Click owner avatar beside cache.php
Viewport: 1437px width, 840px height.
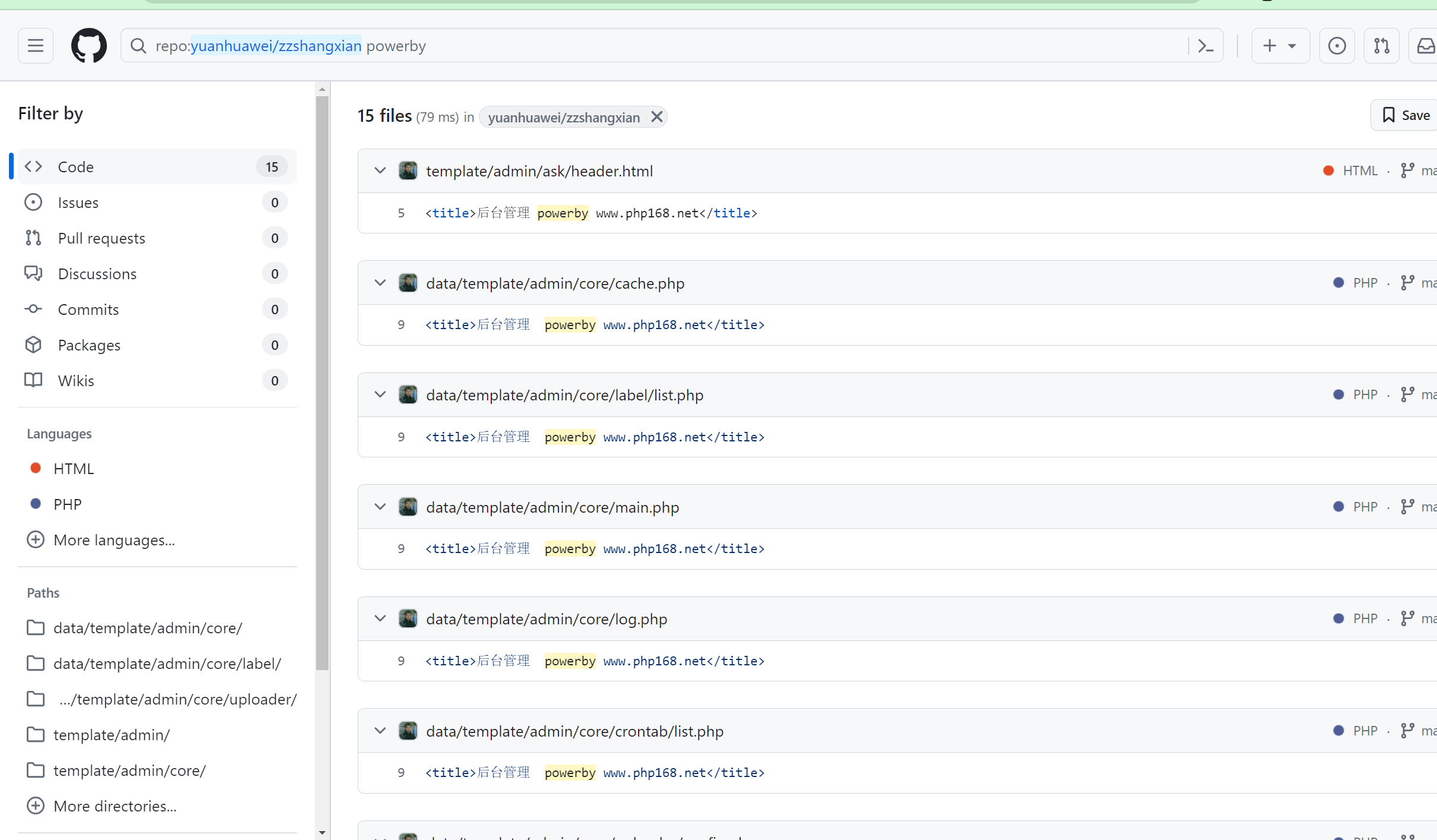click(408, 283)
